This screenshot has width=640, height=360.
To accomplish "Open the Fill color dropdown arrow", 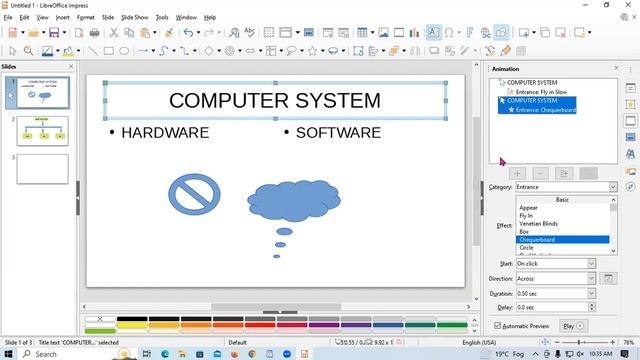I will tap(78, 51).
